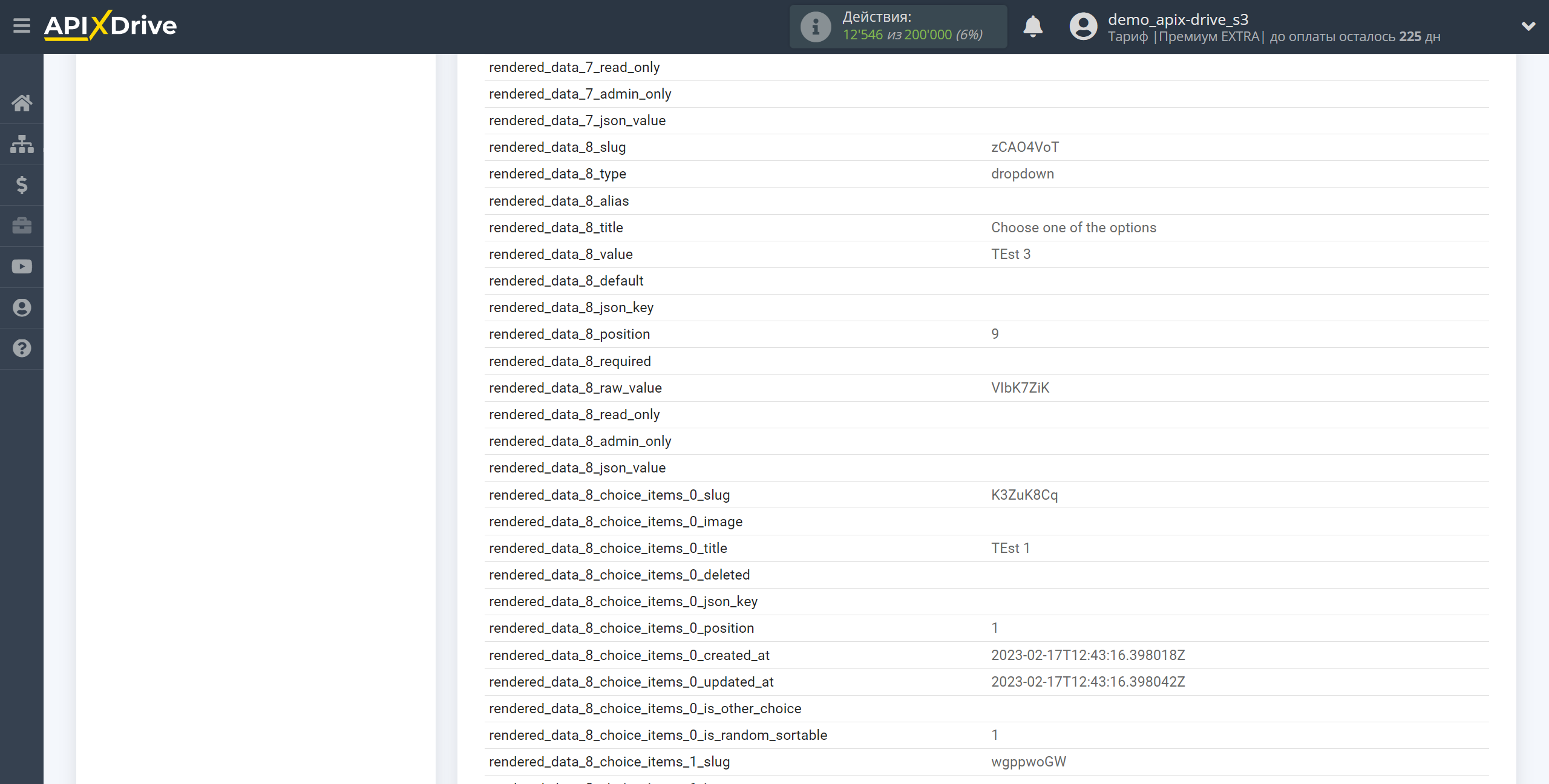
Task: Select the rendered_data_8_choice_items_0_position label
Action: click(621, 628)
